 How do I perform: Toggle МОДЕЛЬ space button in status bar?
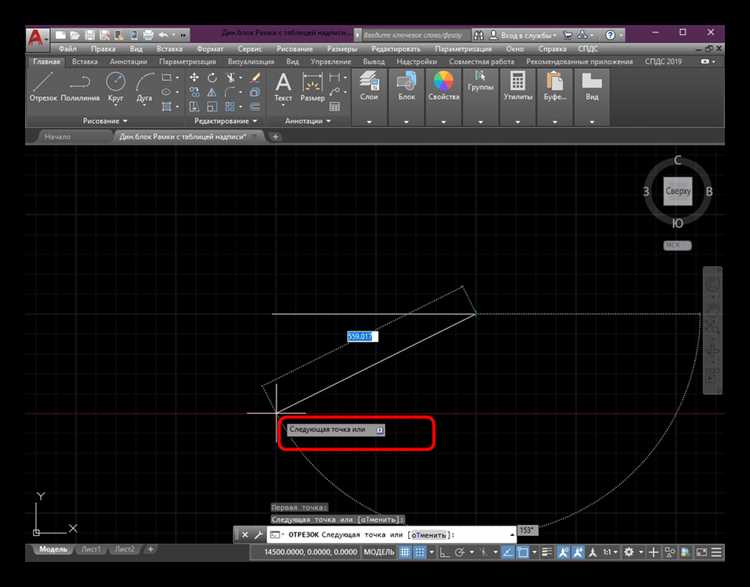379,552
